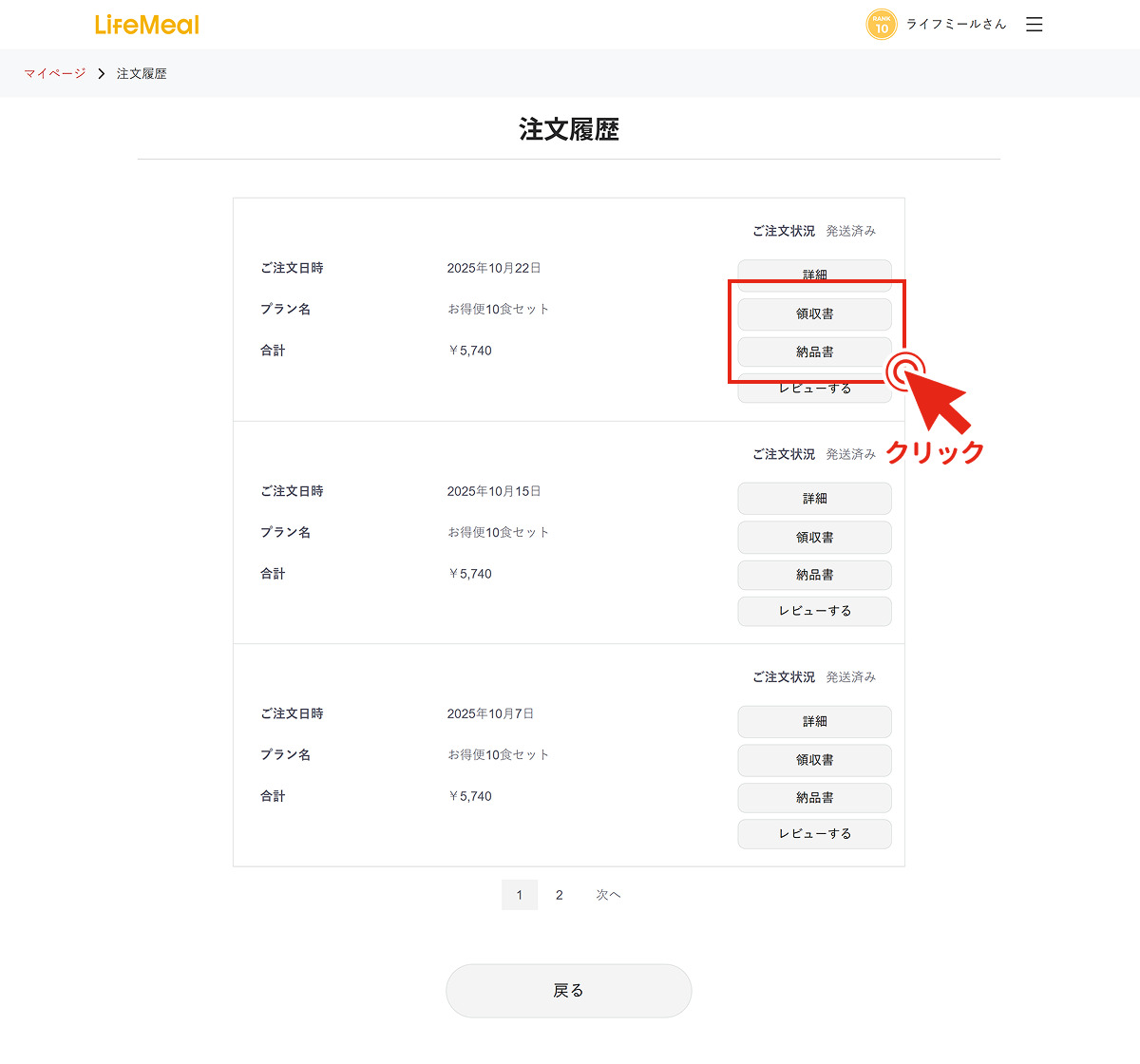Screen dimensions: 1140x1064
Task: Open 詳細 for the October 15 order
Action: (814, 498)
